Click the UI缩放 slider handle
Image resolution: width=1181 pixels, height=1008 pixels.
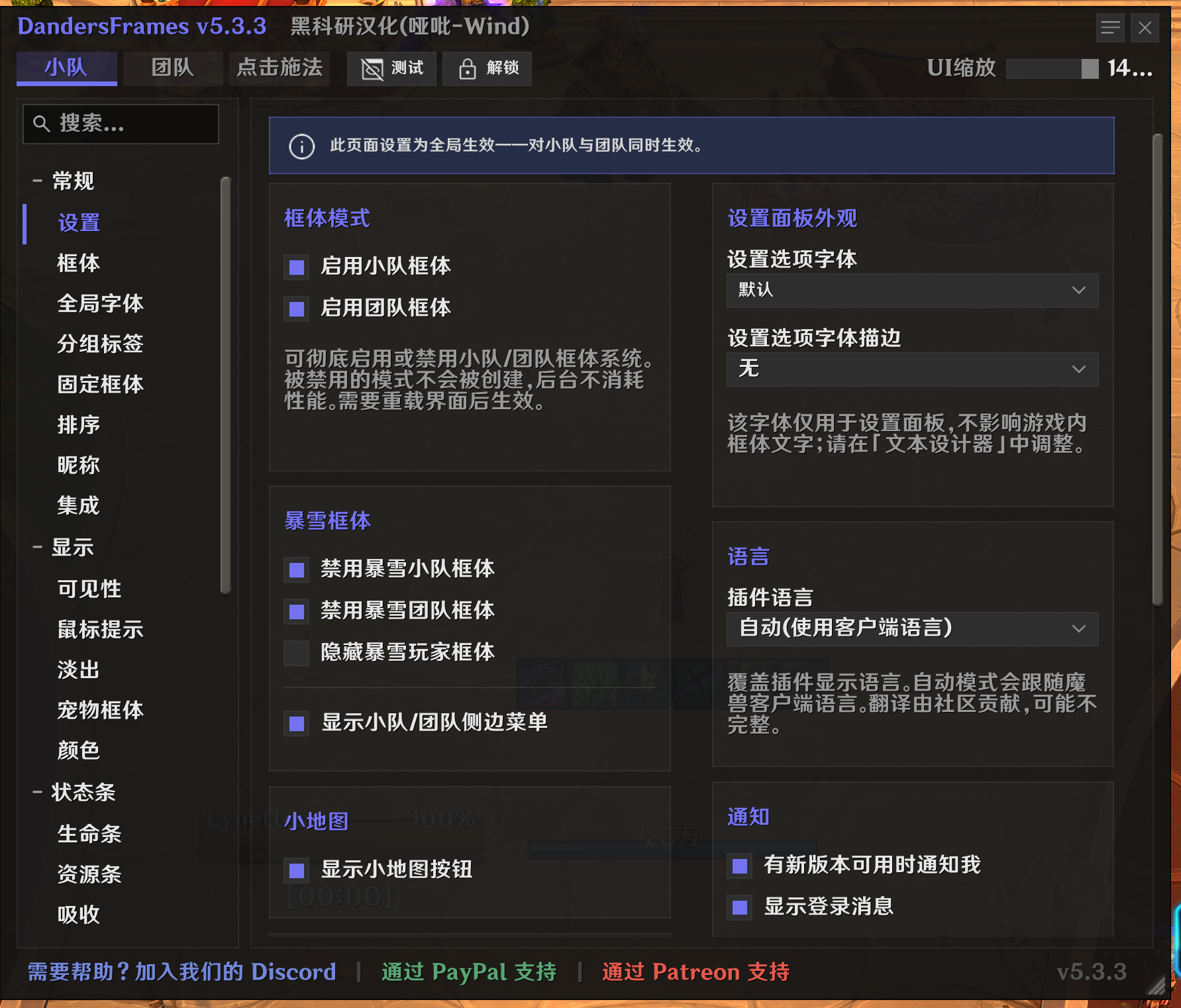(x=1090, y=69)
